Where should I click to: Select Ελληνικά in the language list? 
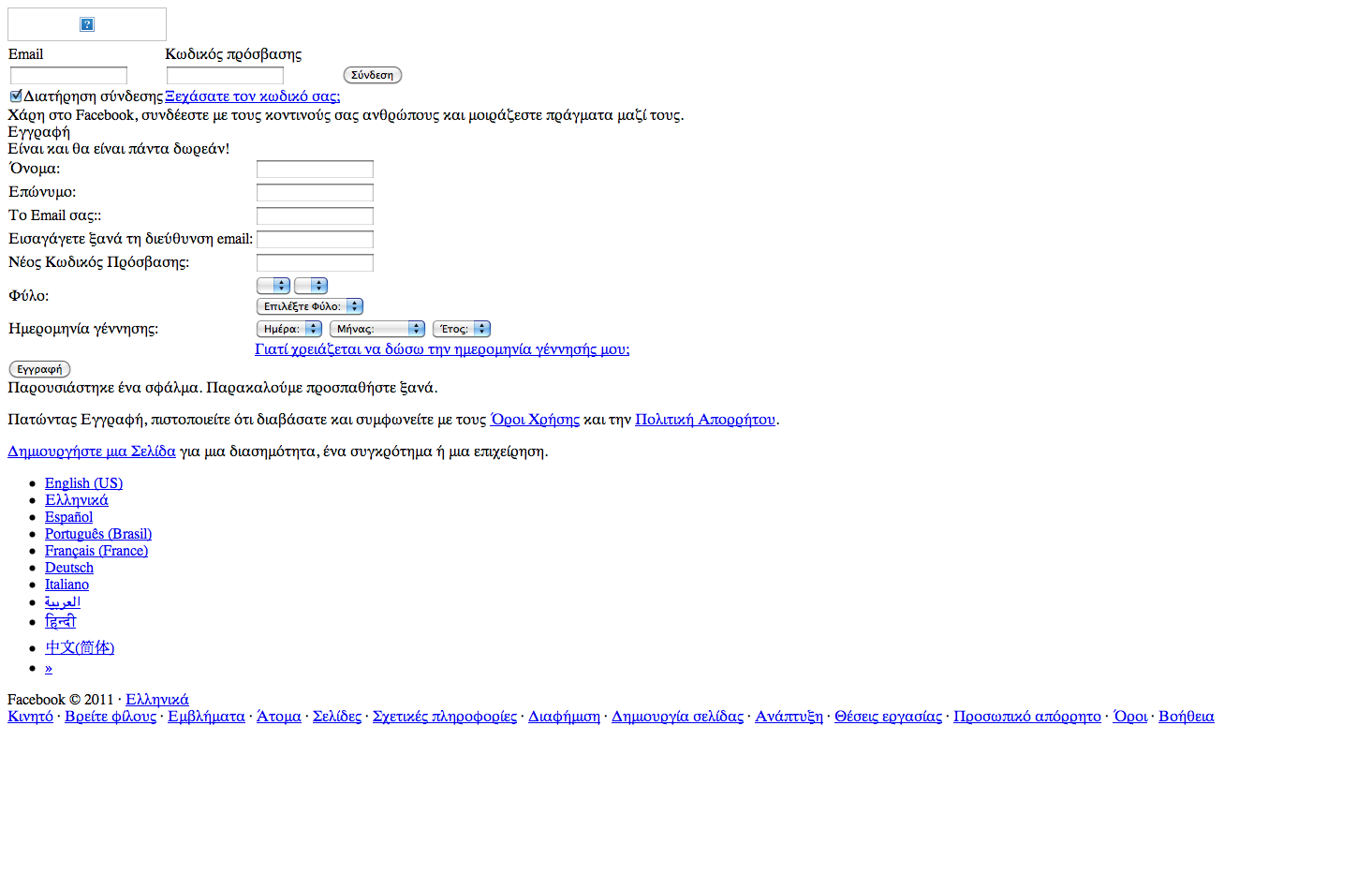[x=77, y=500]
